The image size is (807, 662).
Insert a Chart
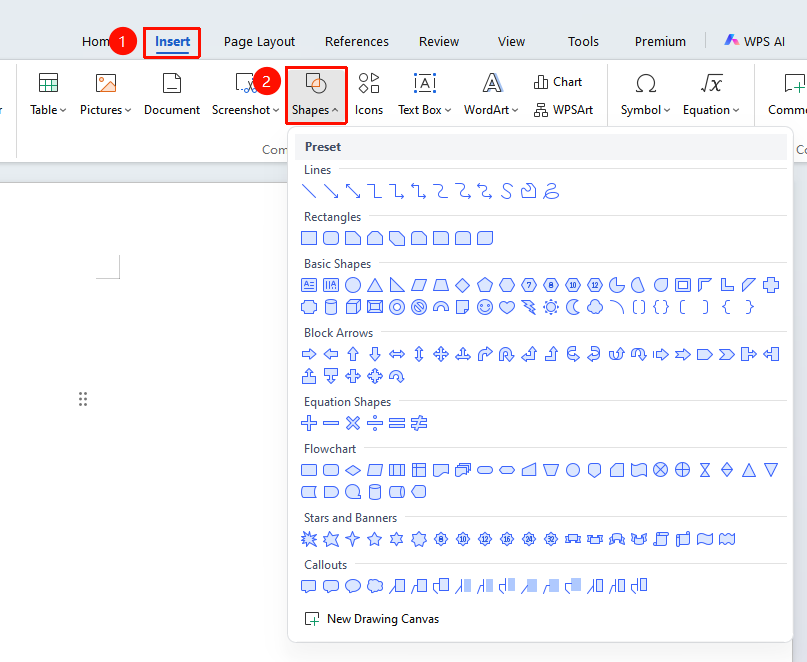click(x=558, y=82)
